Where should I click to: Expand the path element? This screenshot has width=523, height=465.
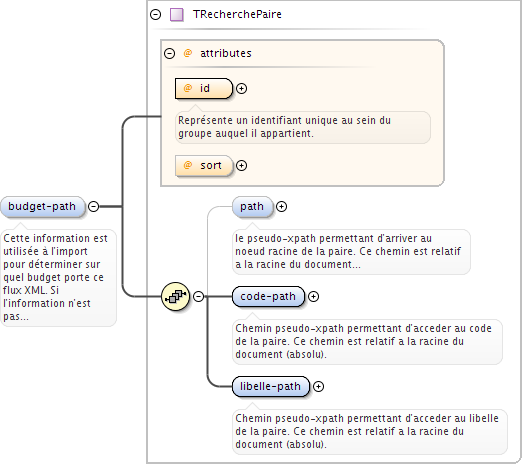282,206
